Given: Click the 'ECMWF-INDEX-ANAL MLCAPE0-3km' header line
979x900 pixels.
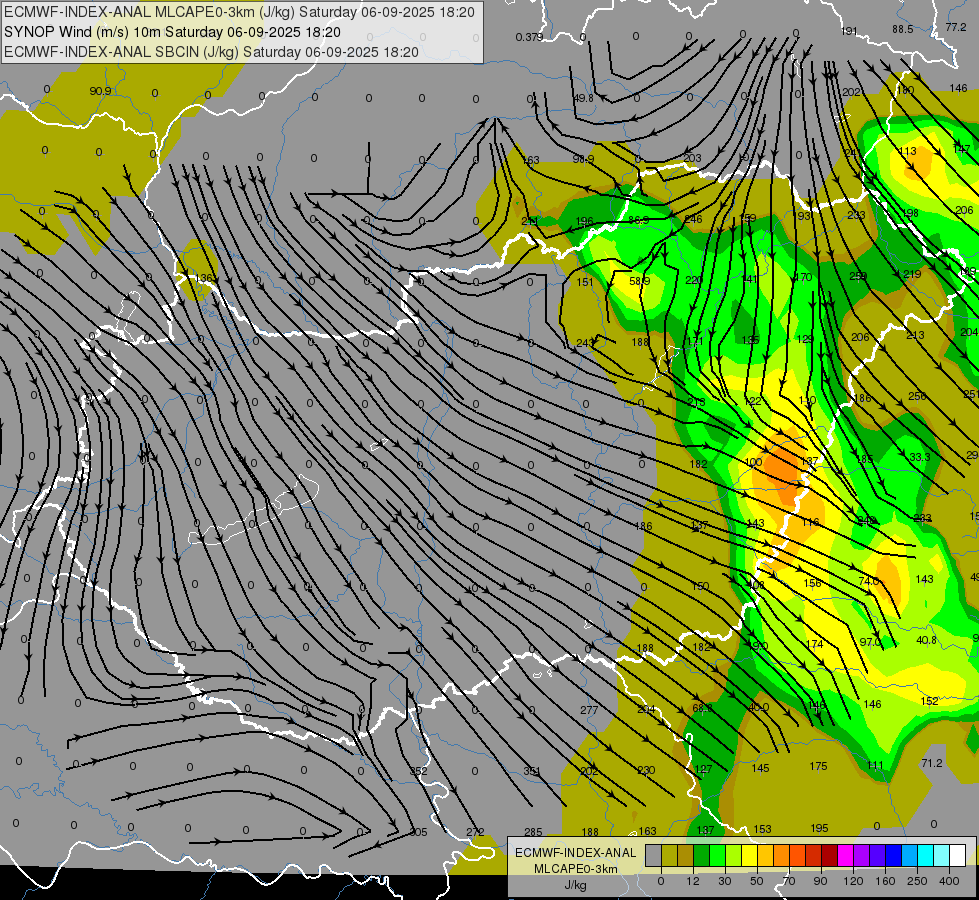Looking at the screenshot, I should tap(239, 12).
